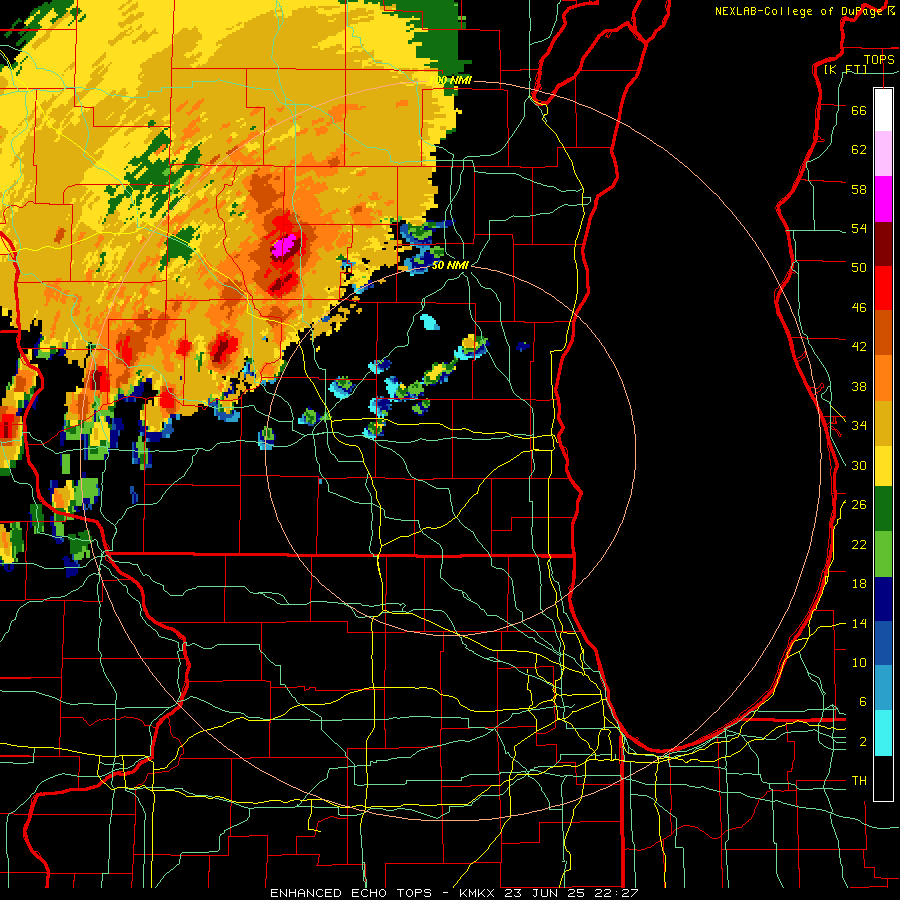This screenshot has width=900, height=900.
Task: Click the navy blue legend color segment
Action: click(x=883, y=599)
